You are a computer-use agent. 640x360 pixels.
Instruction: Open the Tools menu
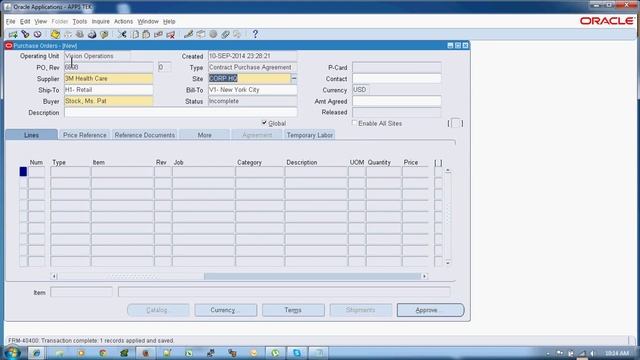80,21
